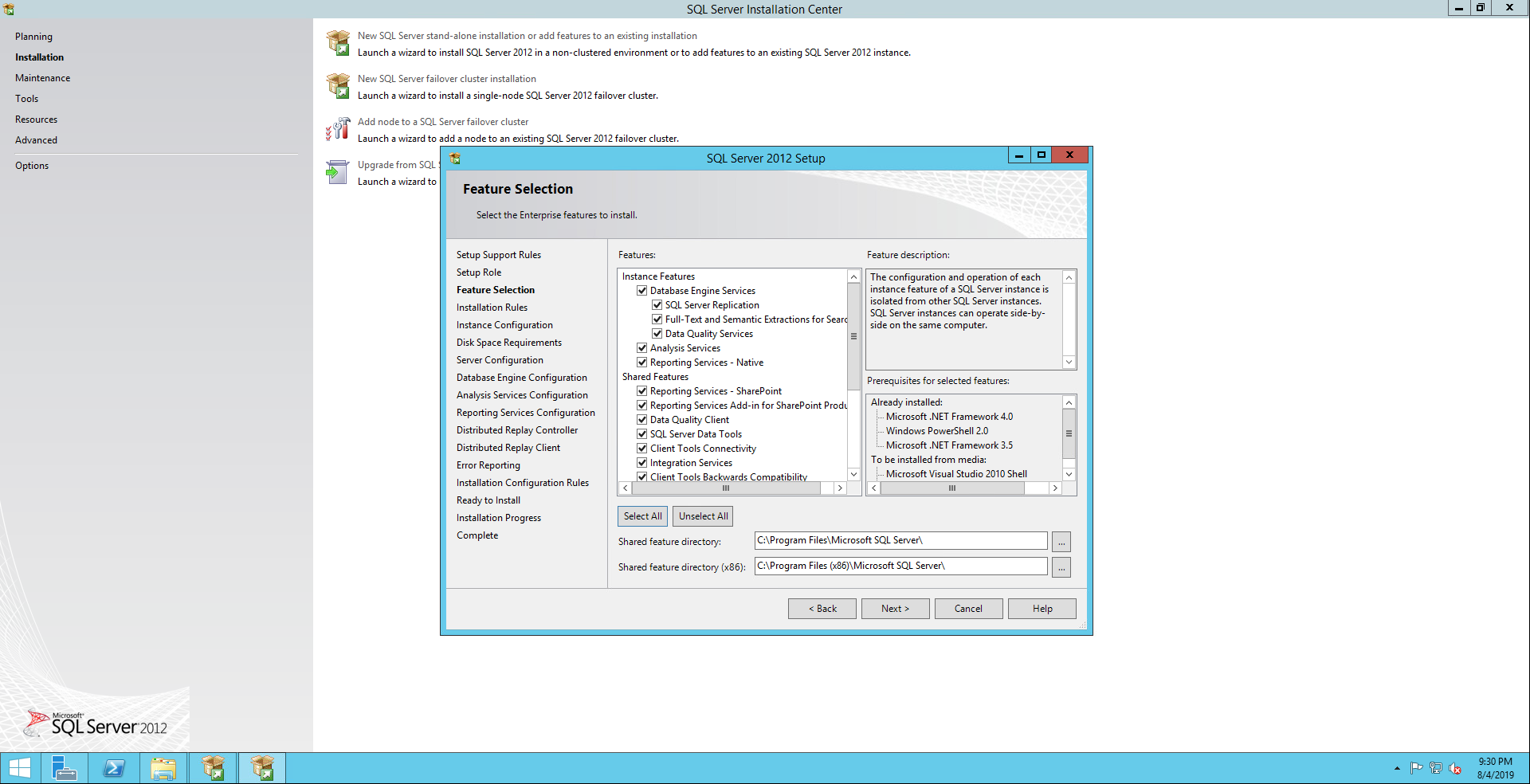The image size is (1530, 784).
Task: Open the Maintenance section in sidebar
Action: (42, 78)
